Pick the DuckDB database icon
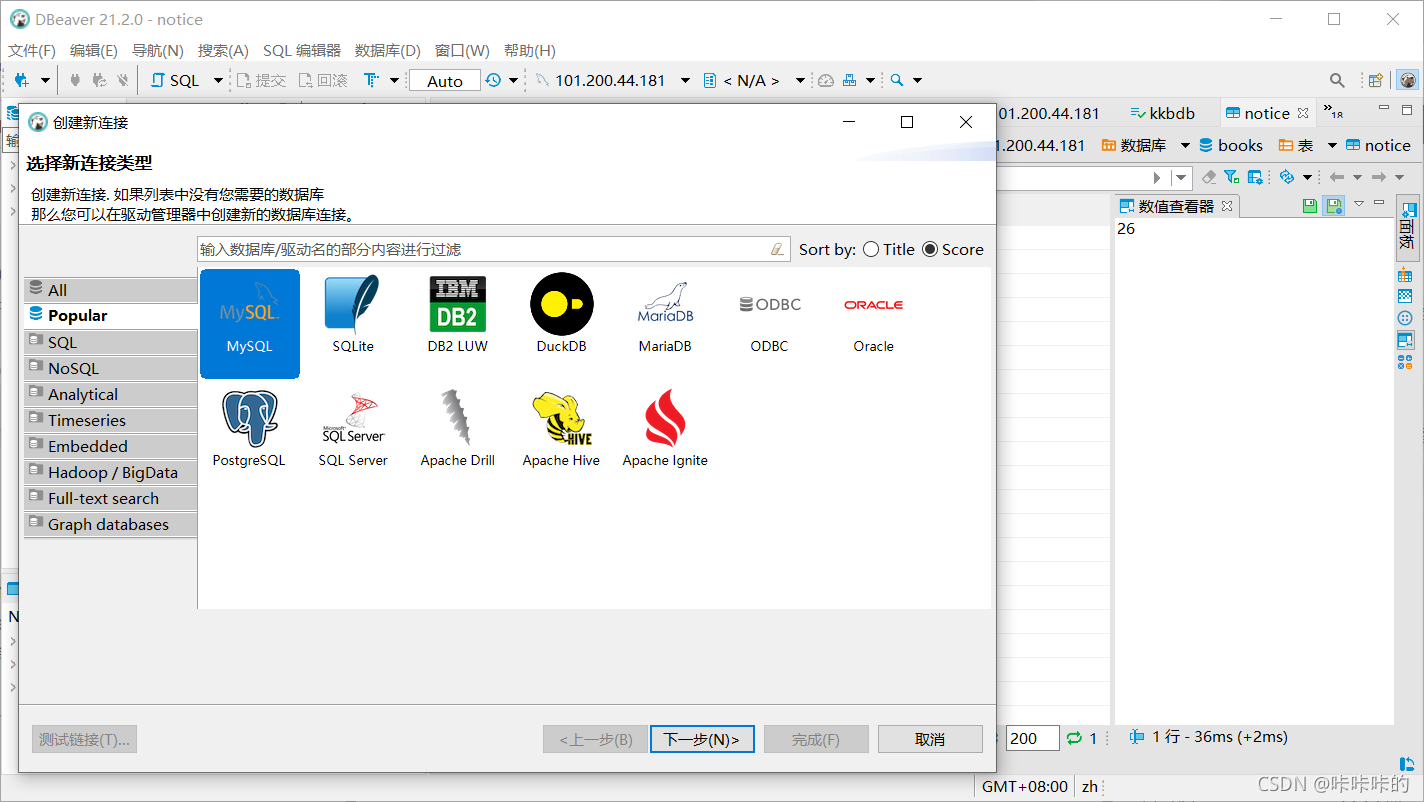Viewport: 1424px width, 802px height. (561, 314)
